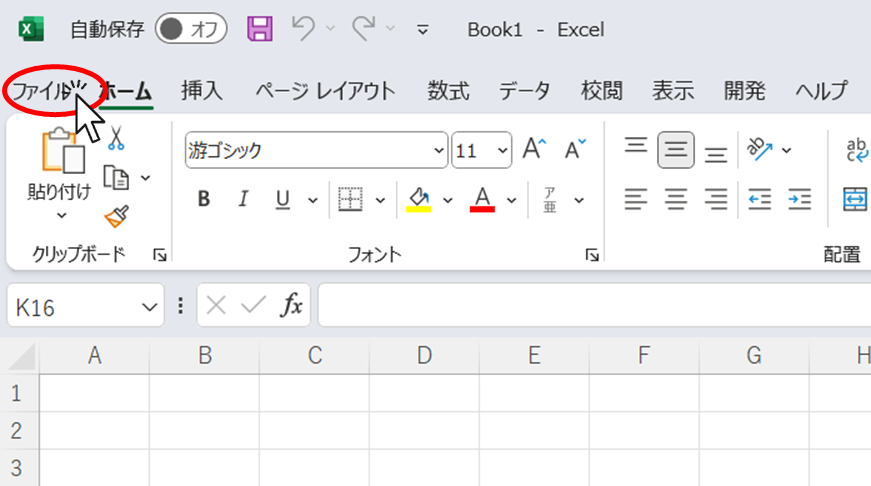Open the redo history dropdown arrow

390,28
